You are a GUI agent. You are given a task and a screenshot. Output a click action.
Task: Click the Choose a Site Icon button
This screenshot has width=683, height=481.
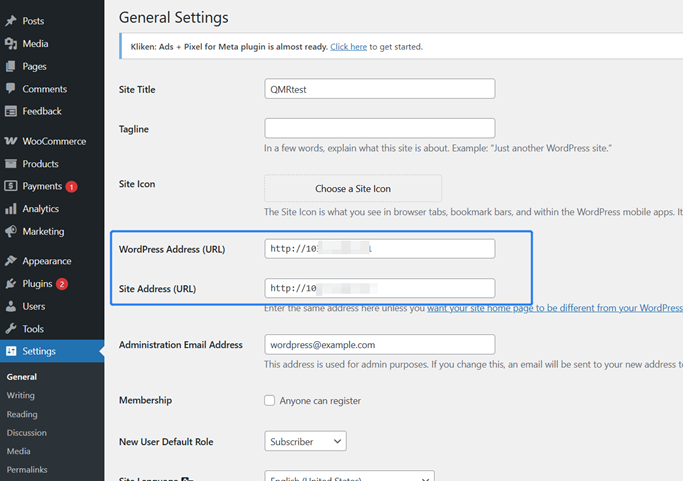pyautogui.click(x=353, y=189)
